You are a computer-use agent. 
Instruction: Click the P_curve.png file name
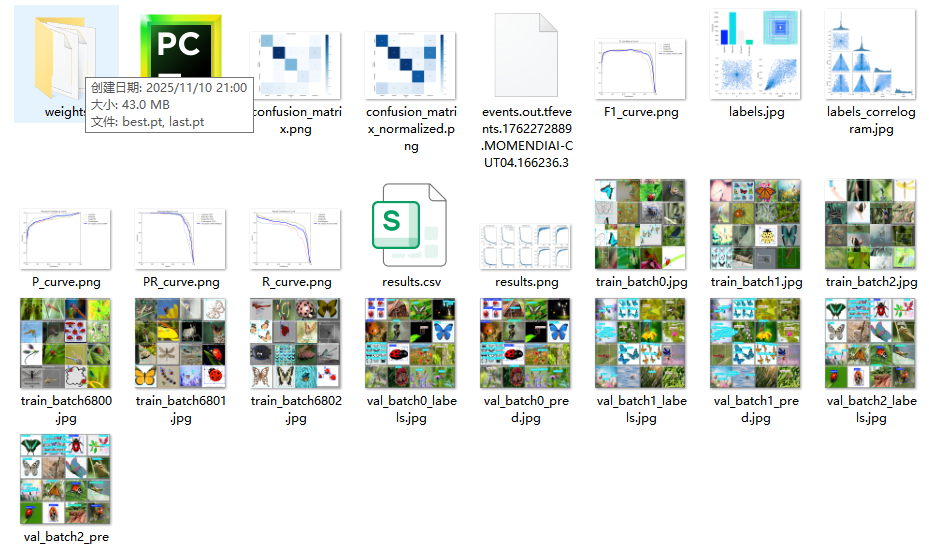click(x=66, y=282)
